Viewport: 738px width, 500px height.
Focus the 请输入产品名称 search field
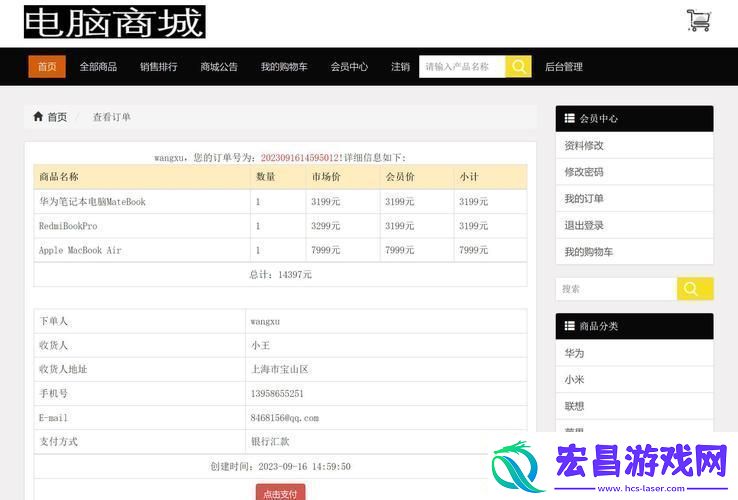(x=462, y=66)
